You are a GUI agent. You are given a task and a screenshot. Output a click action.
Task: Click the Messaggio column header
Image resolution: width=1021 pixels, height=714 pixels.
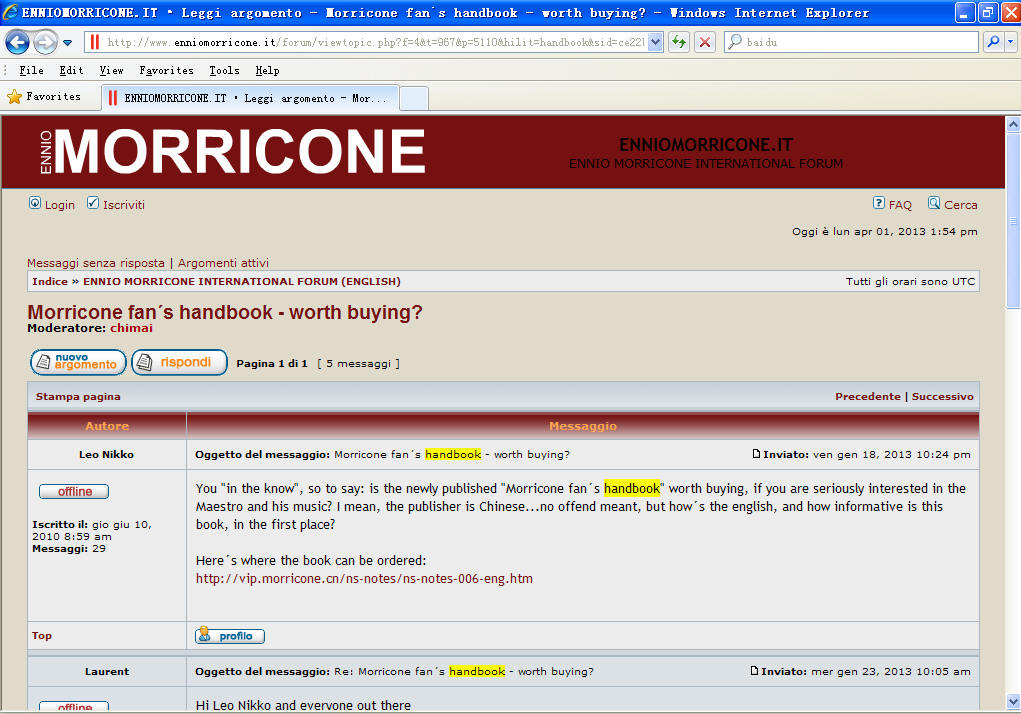(583, 426)
